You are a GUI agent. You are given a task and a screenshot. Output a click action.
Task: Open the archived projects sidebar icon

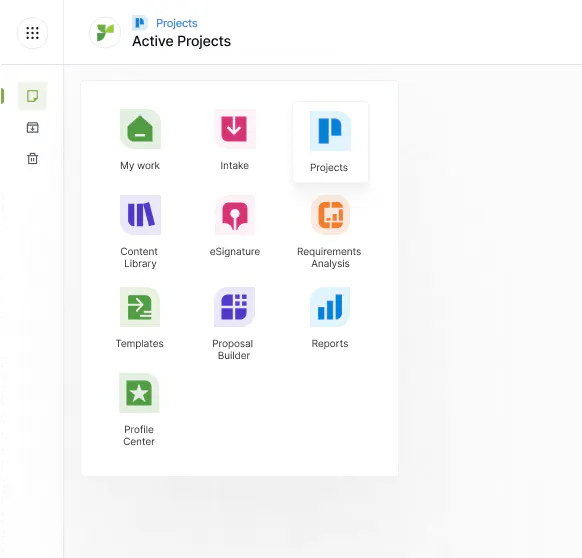[33, 127]
